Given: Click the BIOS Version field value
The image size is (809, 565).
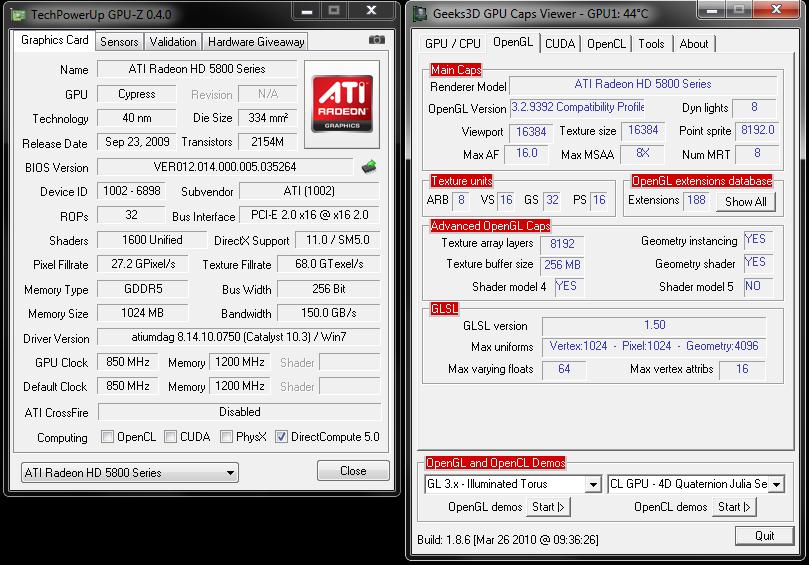Looking at the screenshot, I should coord(225,167).
